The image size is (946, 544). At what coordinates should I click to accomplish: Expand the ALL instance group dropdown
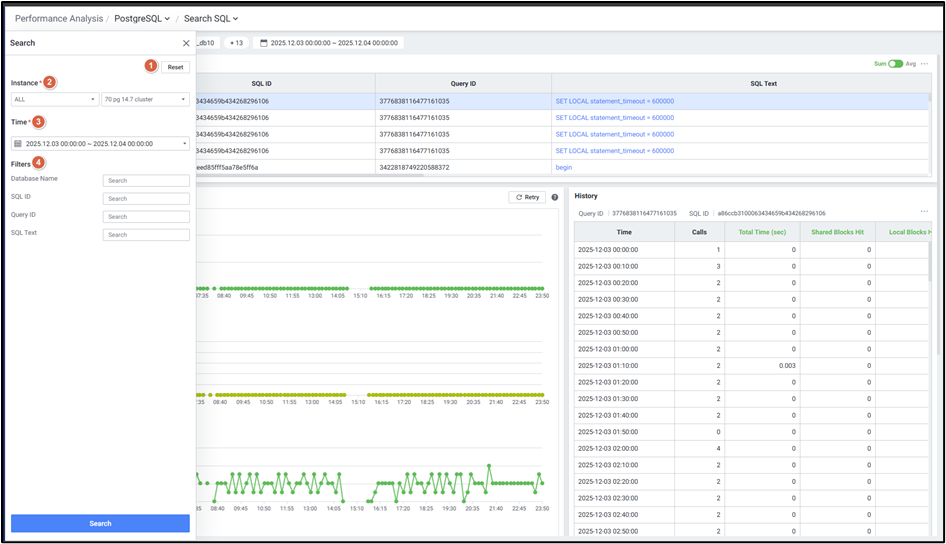tap(54, 100)
